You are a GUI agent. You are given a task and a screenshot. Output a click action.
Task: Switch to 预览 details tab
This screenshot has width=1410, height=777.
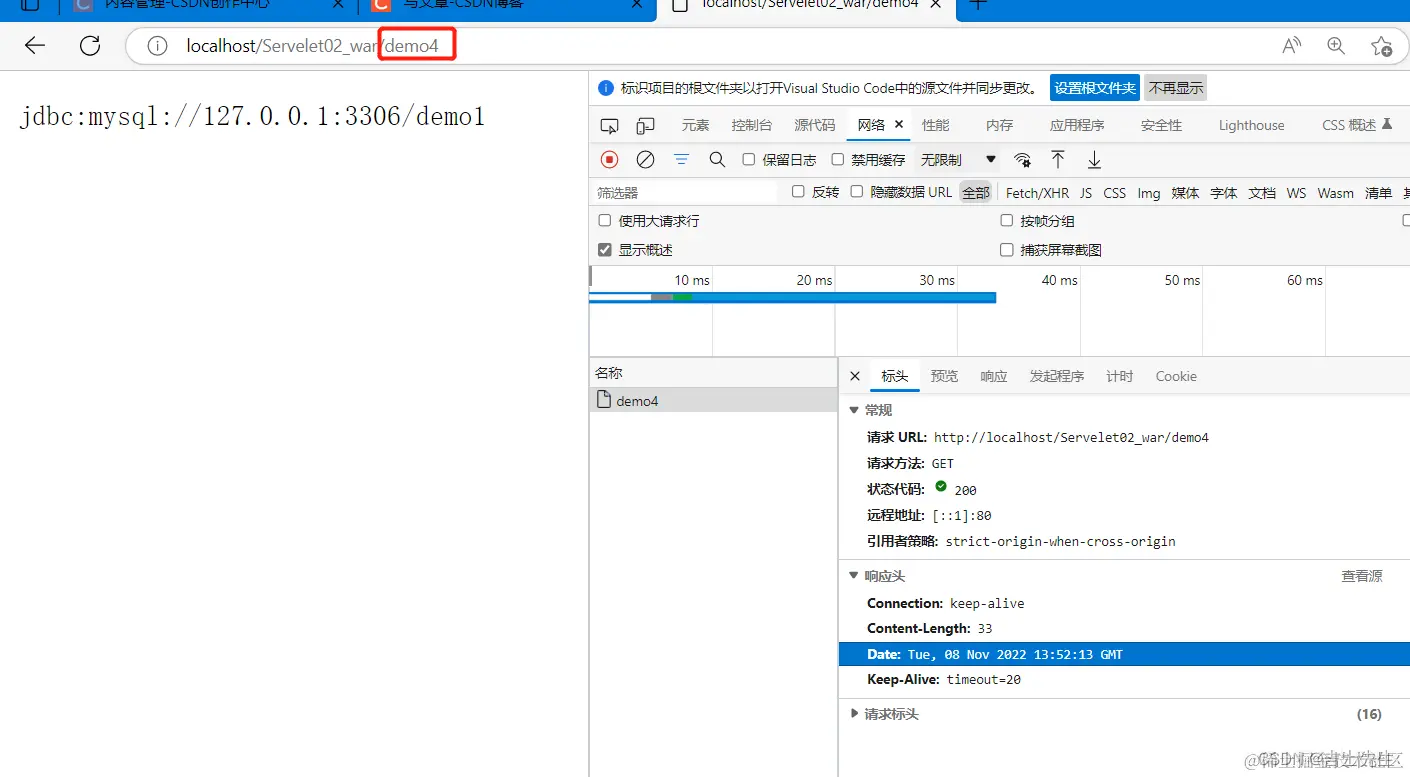coord(944,376)
